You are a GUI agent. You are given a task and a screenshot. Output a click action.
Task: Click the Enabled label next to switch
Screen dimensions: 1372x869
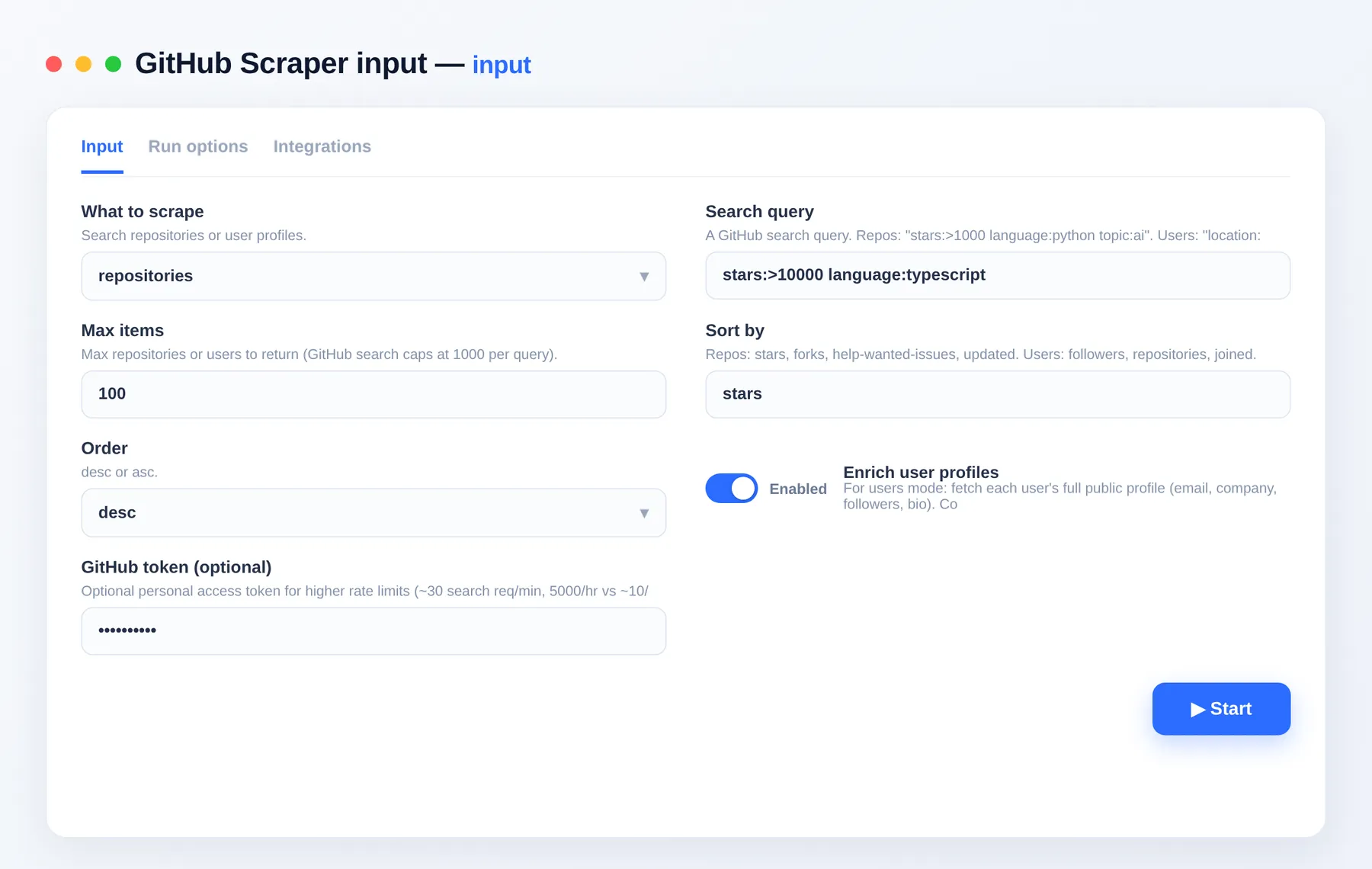798,489
